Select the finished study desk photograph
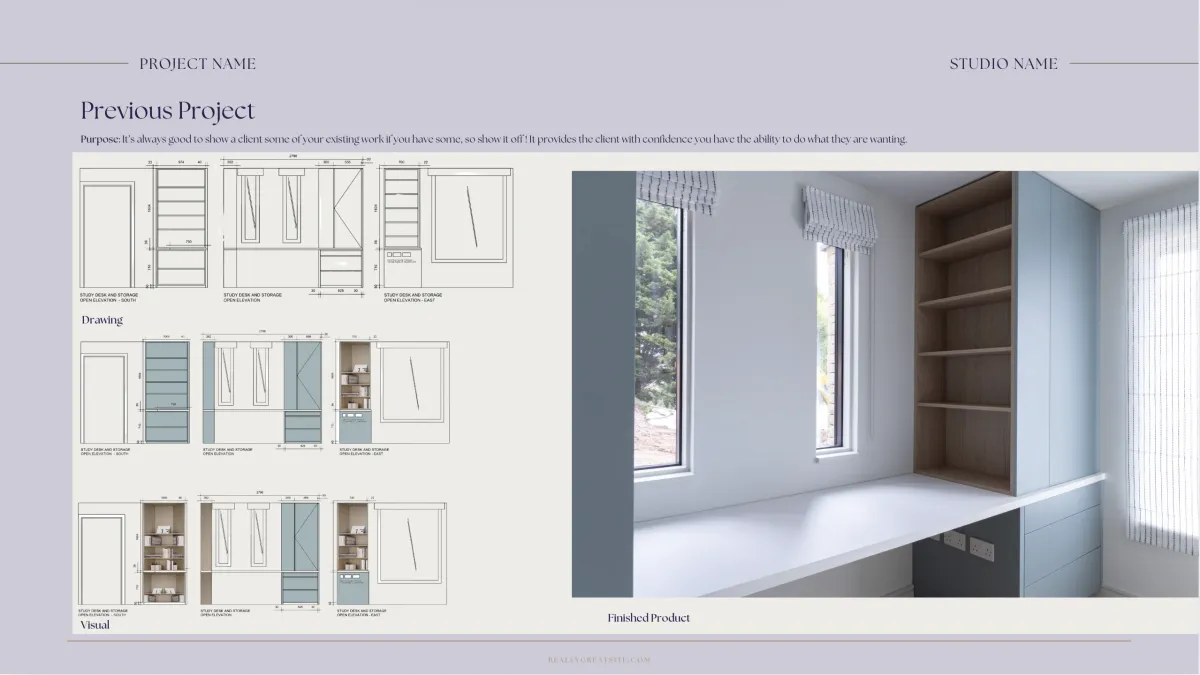1200x675 pixels. [x=885, y=384]
